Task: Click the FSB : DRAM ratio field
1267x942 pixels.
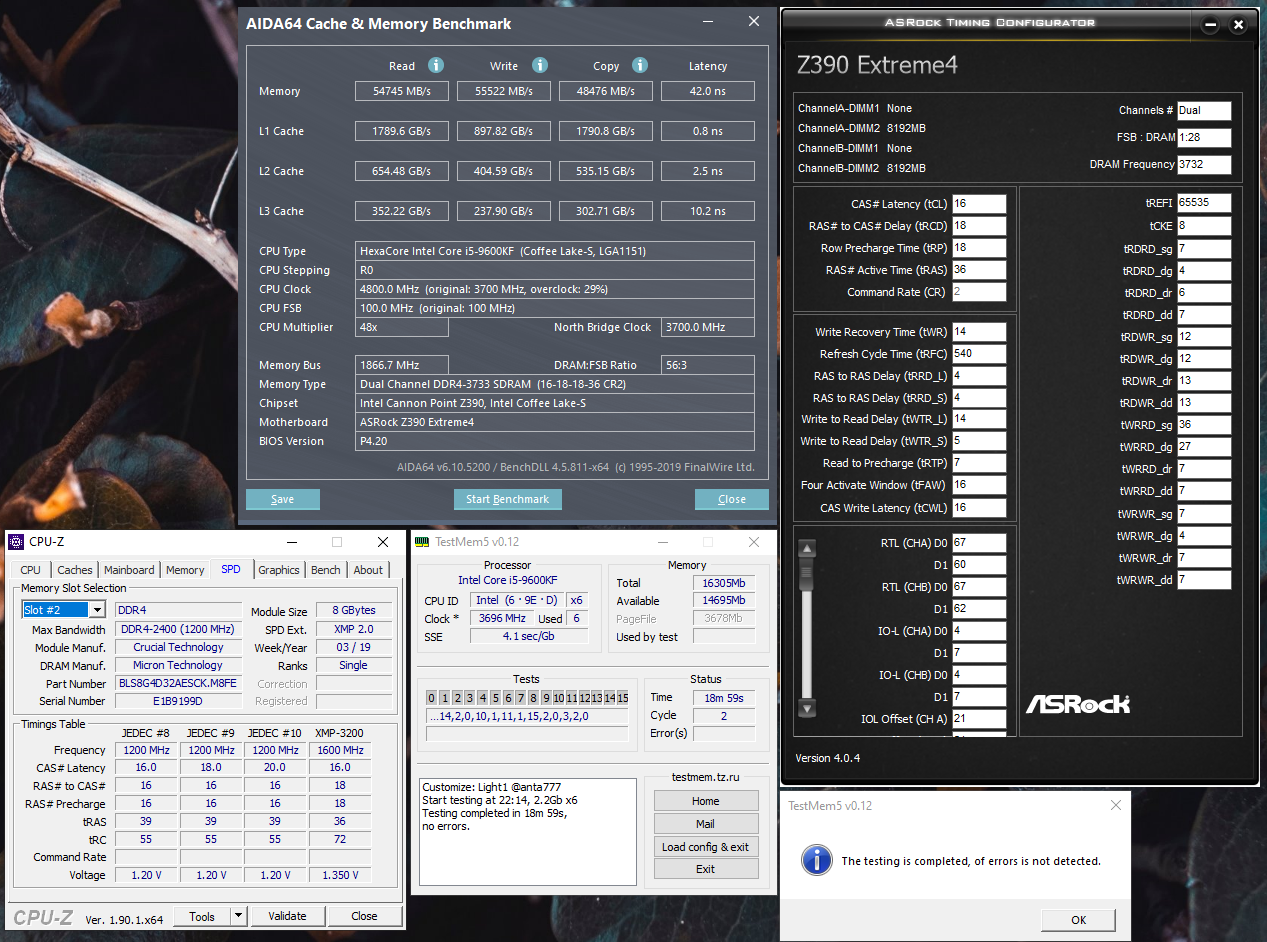Action: click(1204, 138)
